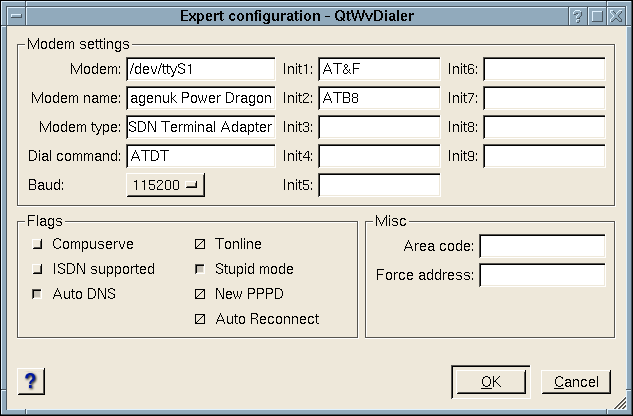
Task: Focus the Modem name text field
Action: tap(200, 98)
